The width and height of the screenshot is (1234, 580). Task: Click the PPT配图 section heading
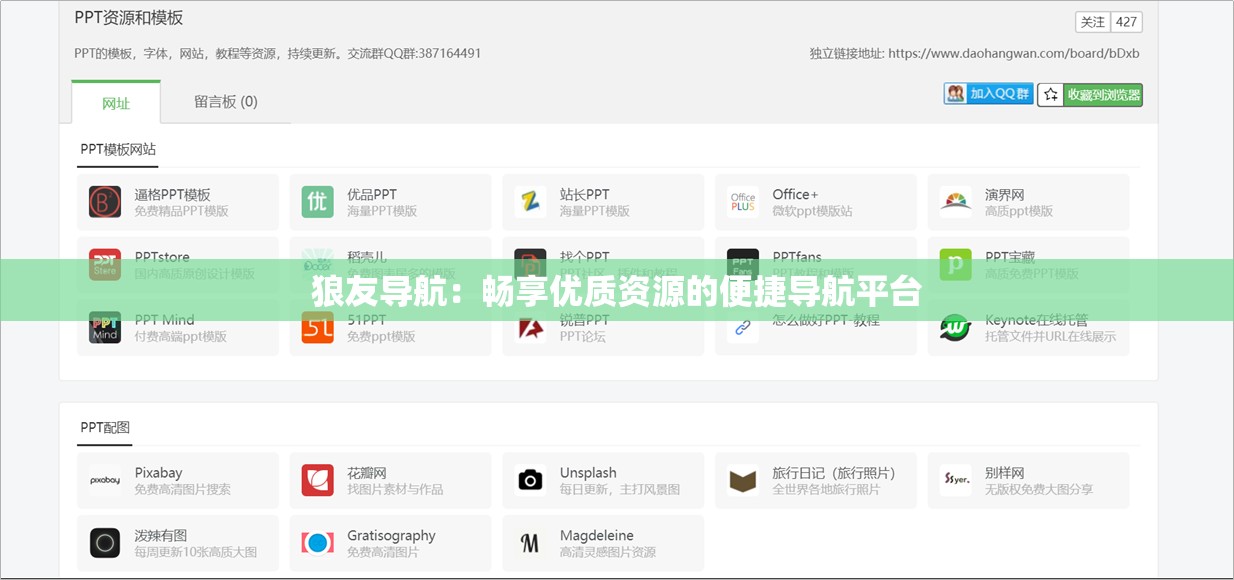click(x=105, y=427)
